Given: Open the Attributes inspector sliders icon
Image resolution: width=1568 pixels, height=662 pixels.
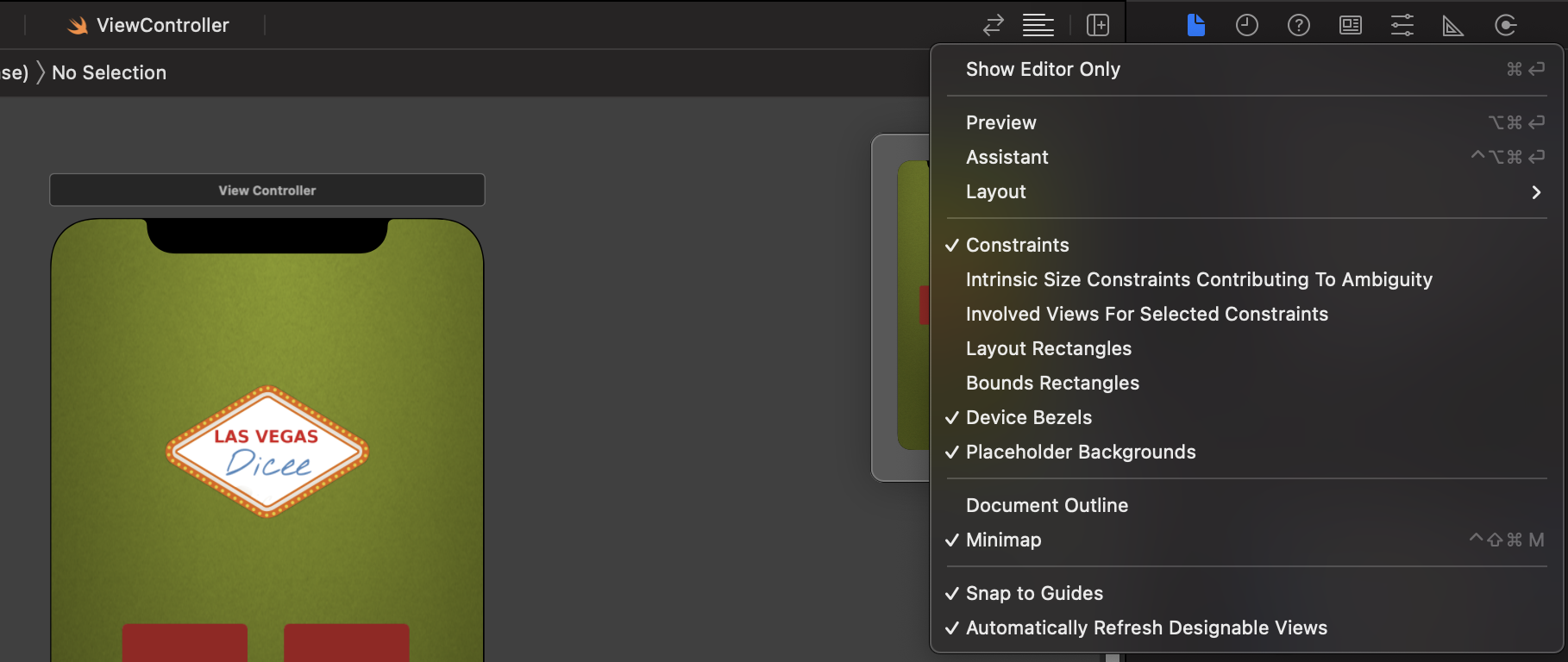Looking at the screenshot, I should coord(1402,25).
